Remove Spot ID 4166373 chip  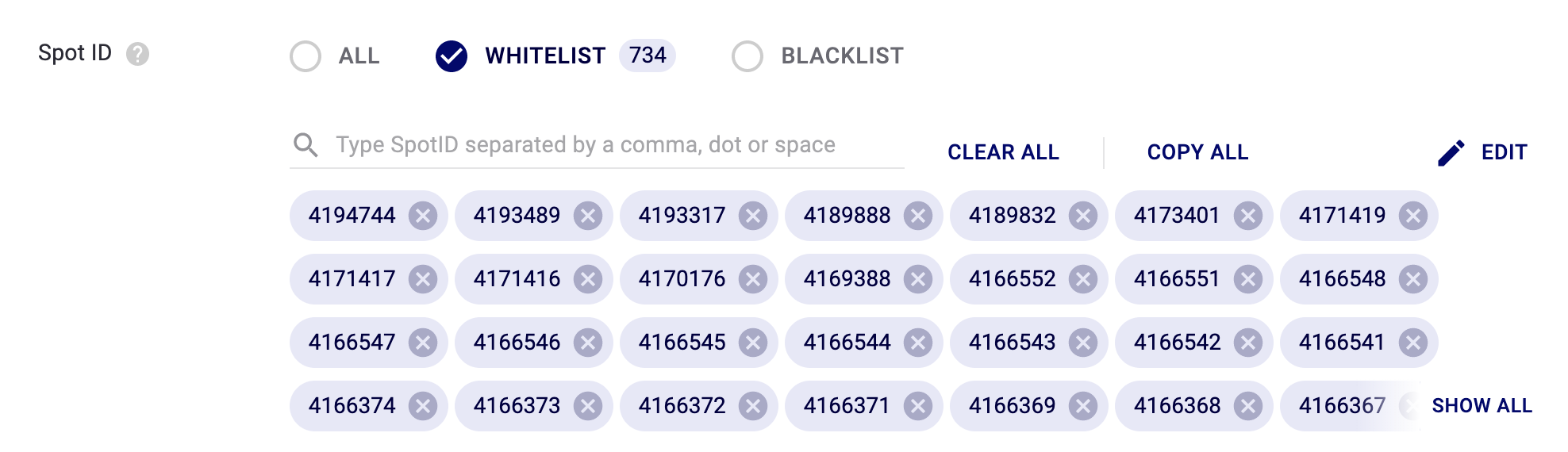(x=588, y=406)
